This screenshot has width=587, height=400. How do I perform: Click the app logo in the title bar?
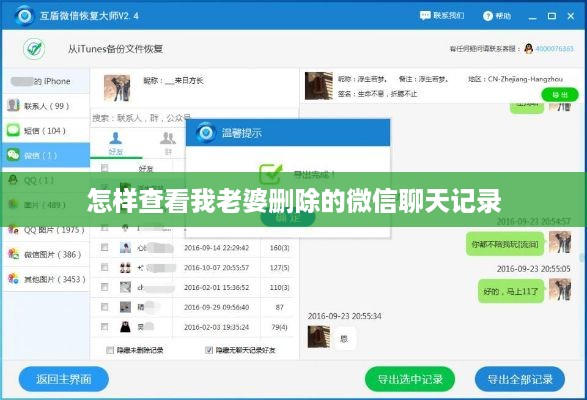point(25,16)
